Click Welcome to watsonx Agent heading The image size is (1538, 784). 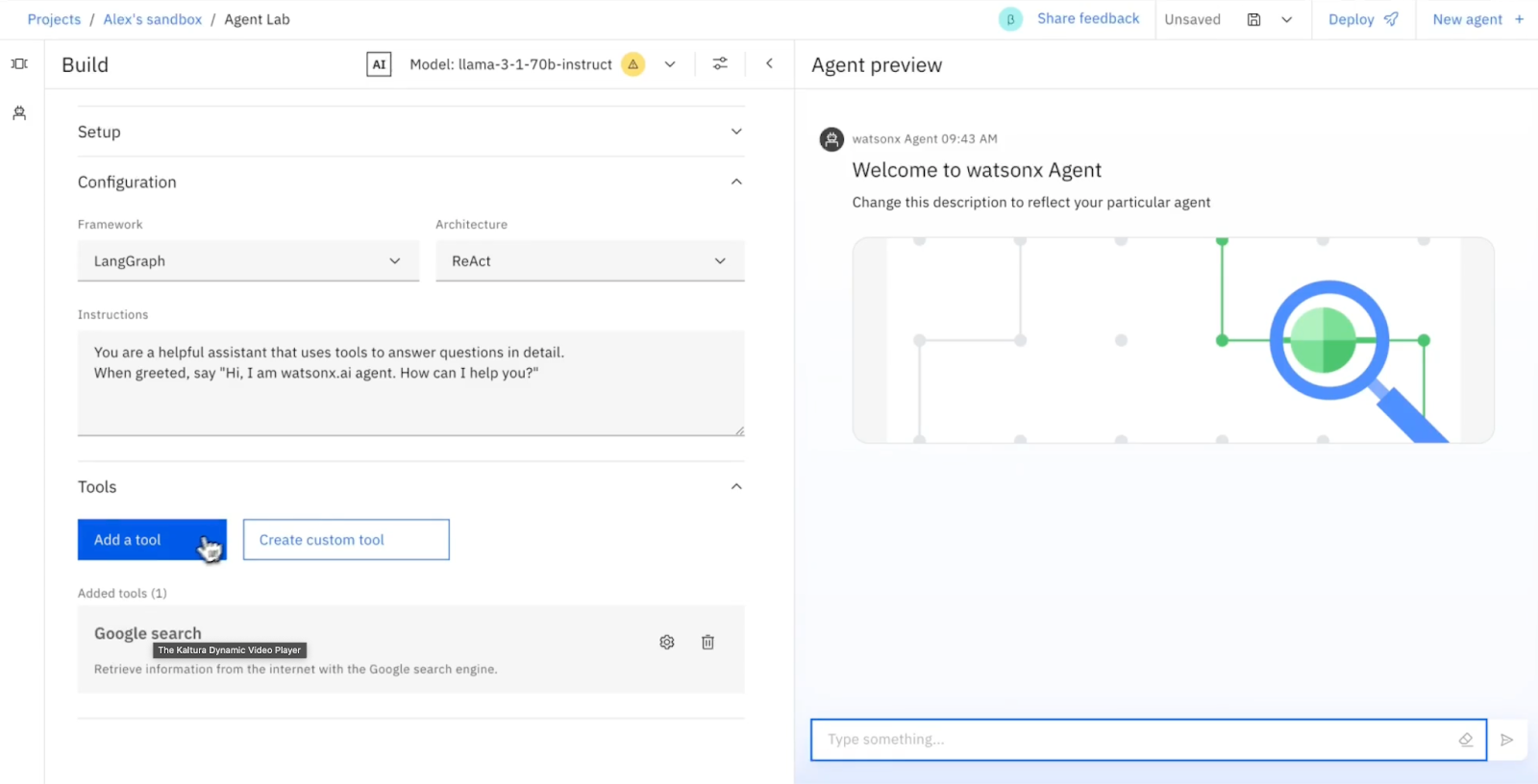977,170
